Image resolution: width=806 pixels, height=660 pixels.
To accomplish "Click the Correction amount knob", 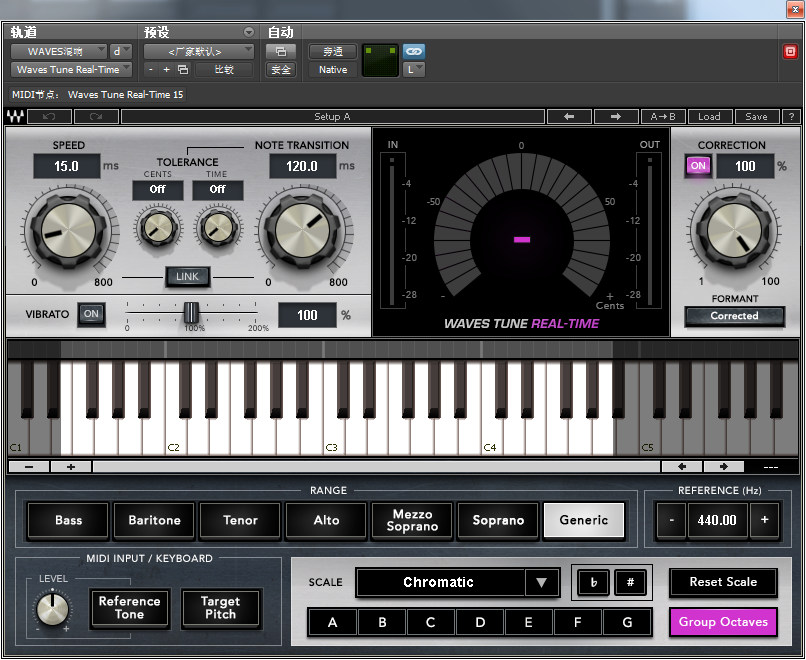I will pos(735,230).
